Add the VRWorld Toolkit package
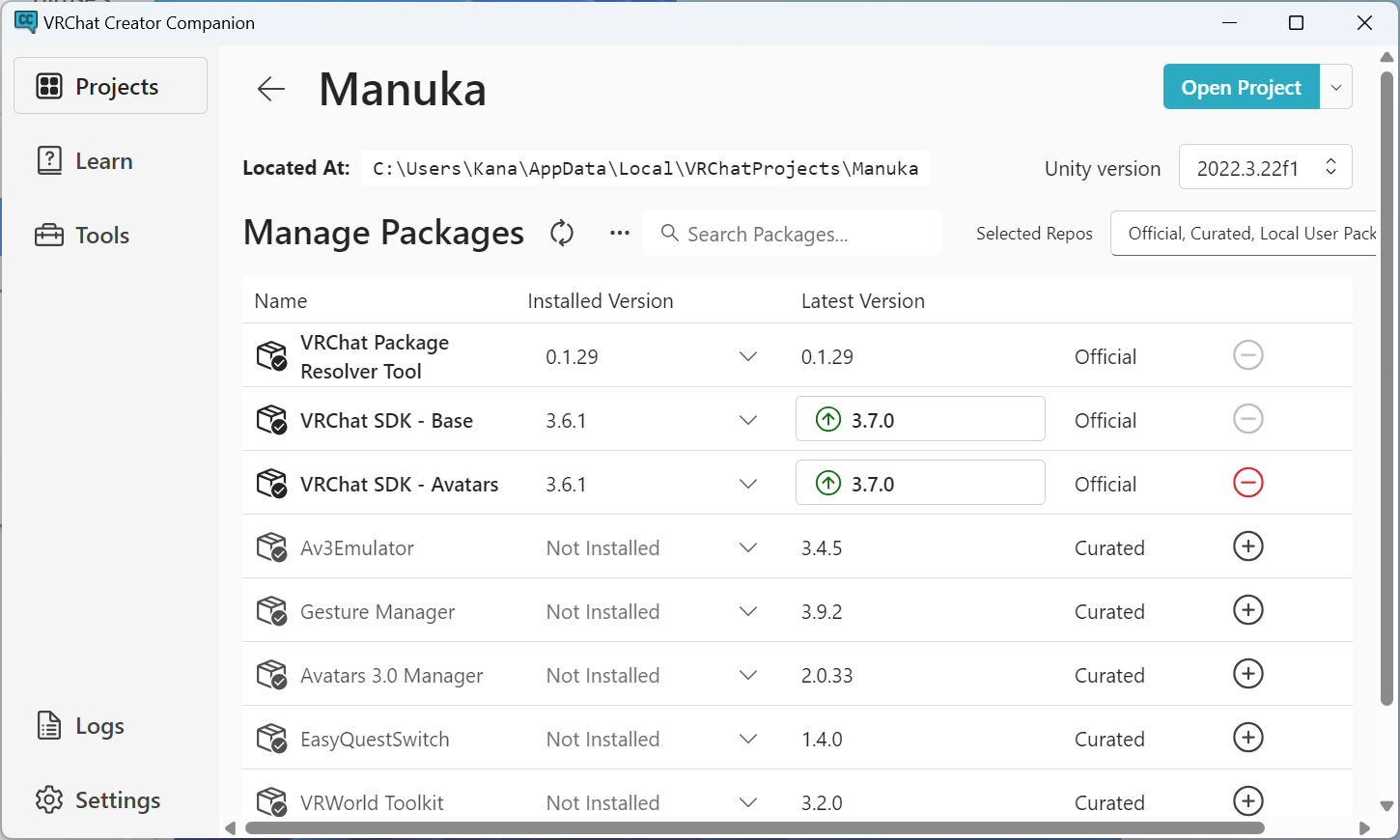 pos(1248,801)
